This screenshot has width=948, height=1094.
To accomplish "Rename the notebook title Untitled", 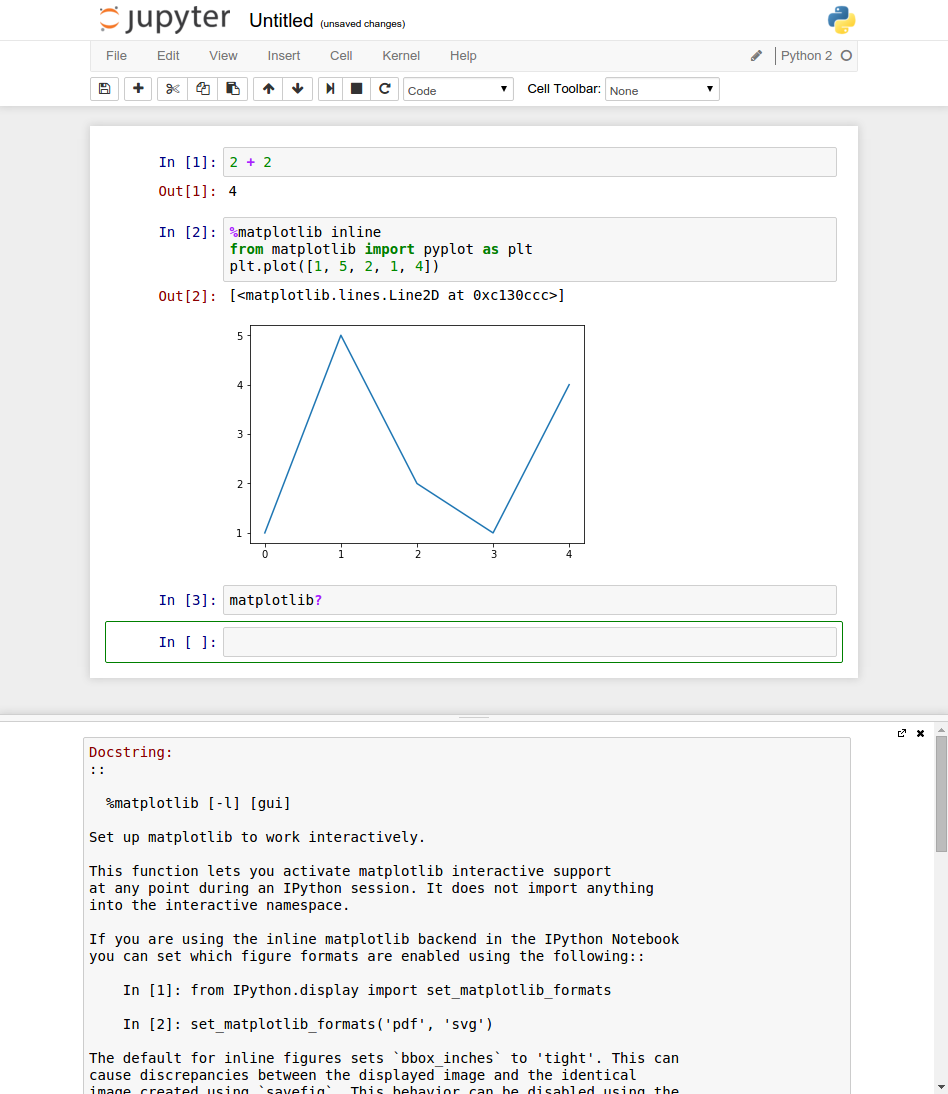I will (281, 21).
